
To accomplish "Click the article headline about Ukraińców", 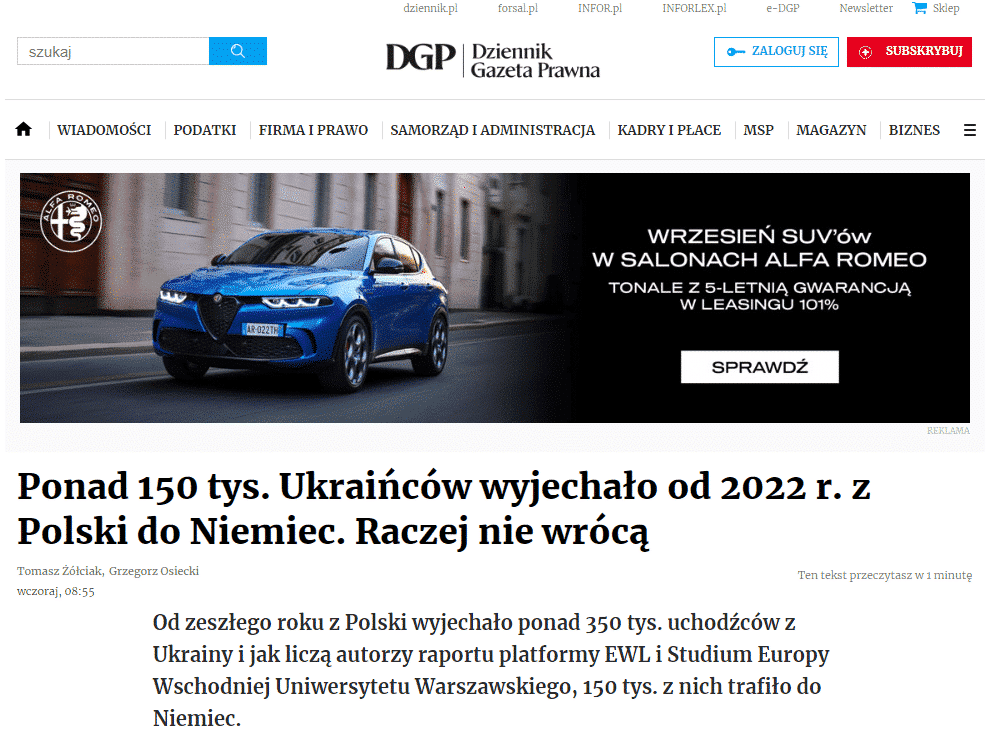I will click(444, 508).
